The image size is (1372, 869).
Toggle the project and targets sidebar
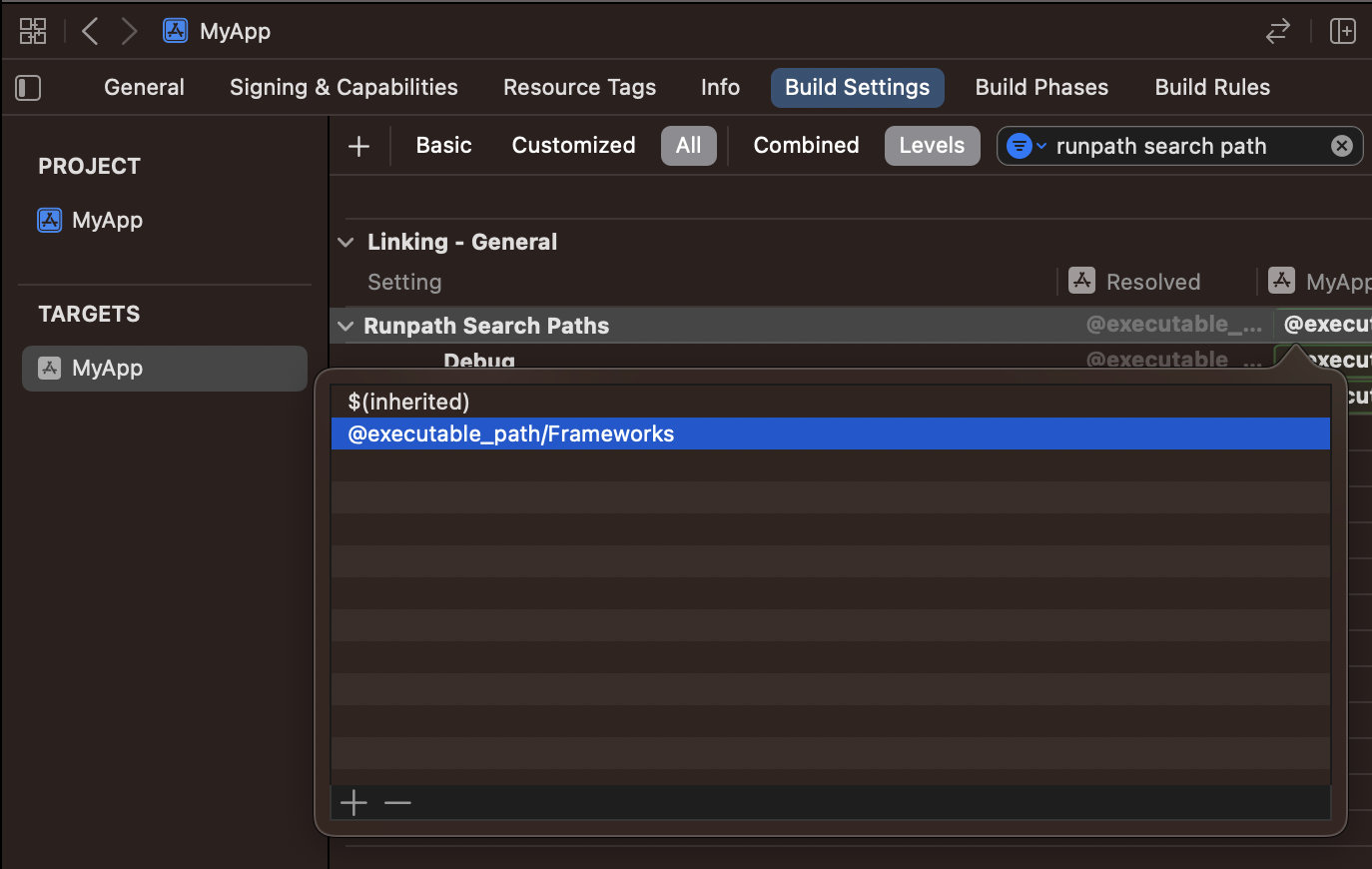(x=29, y=88)
